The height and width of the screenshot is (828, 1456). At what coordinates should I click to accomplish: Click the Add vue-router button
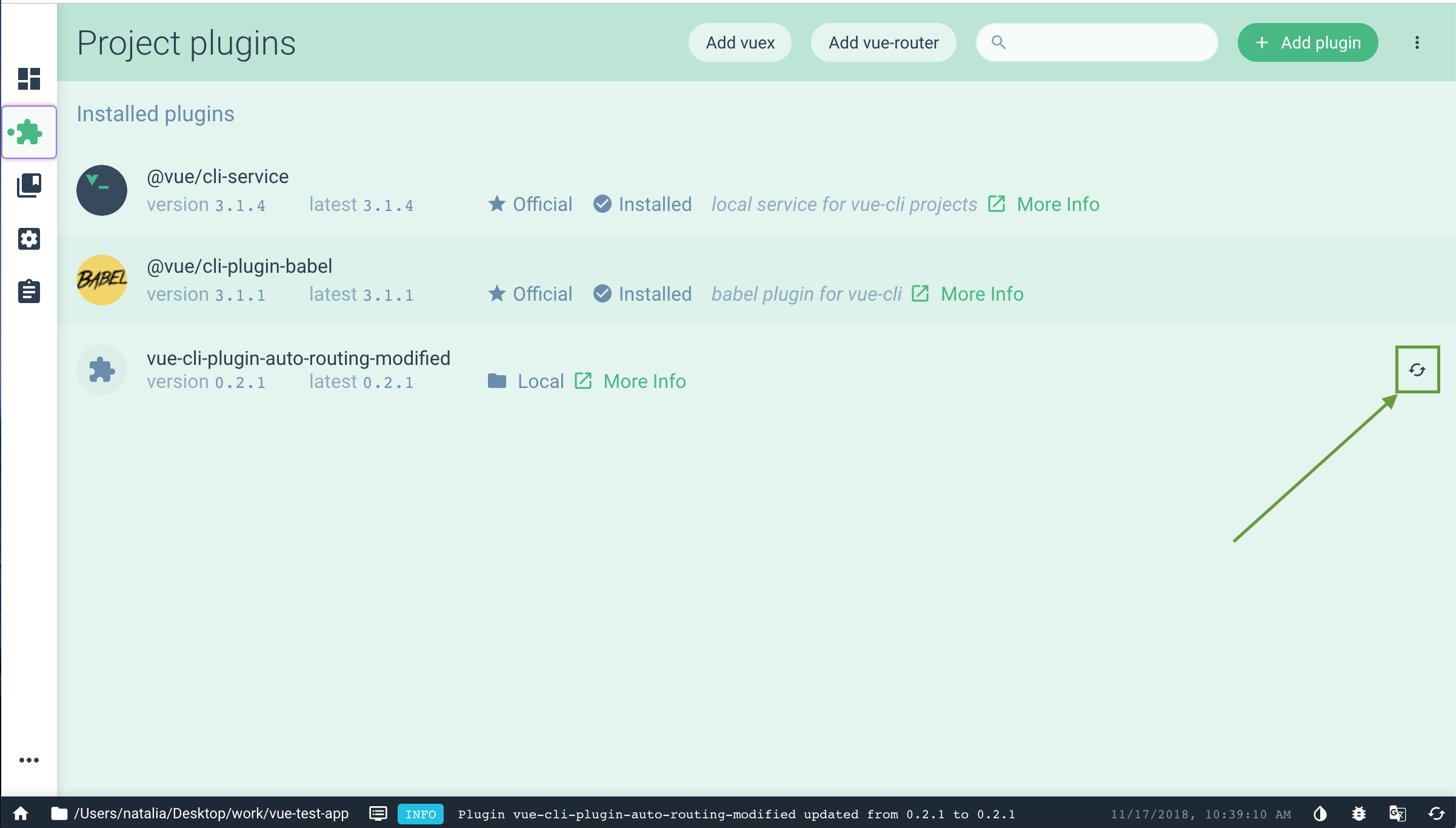click(x=883, y=42)
